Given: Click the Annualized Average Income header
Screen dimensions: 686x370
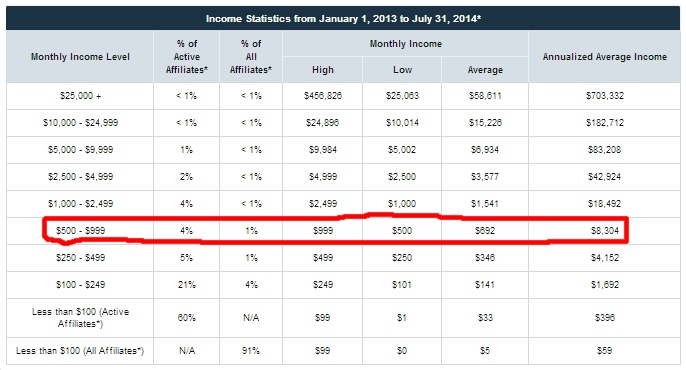Looking at the screenshot, I should 604,57.
